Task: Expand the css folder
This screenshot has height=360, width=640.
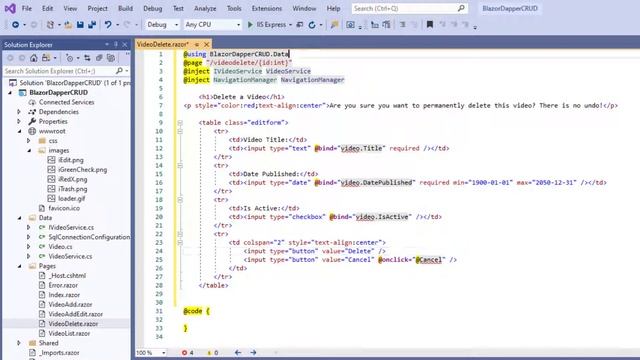Action: 29,141
